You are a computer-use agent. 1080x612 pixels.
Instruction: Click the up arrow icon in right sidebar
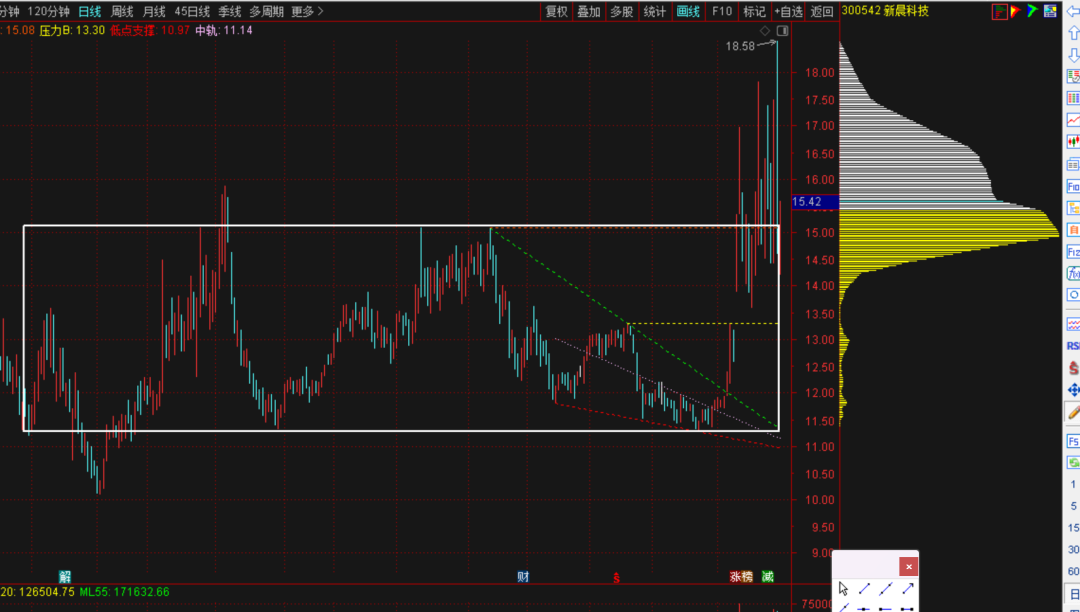point(1073,33)
